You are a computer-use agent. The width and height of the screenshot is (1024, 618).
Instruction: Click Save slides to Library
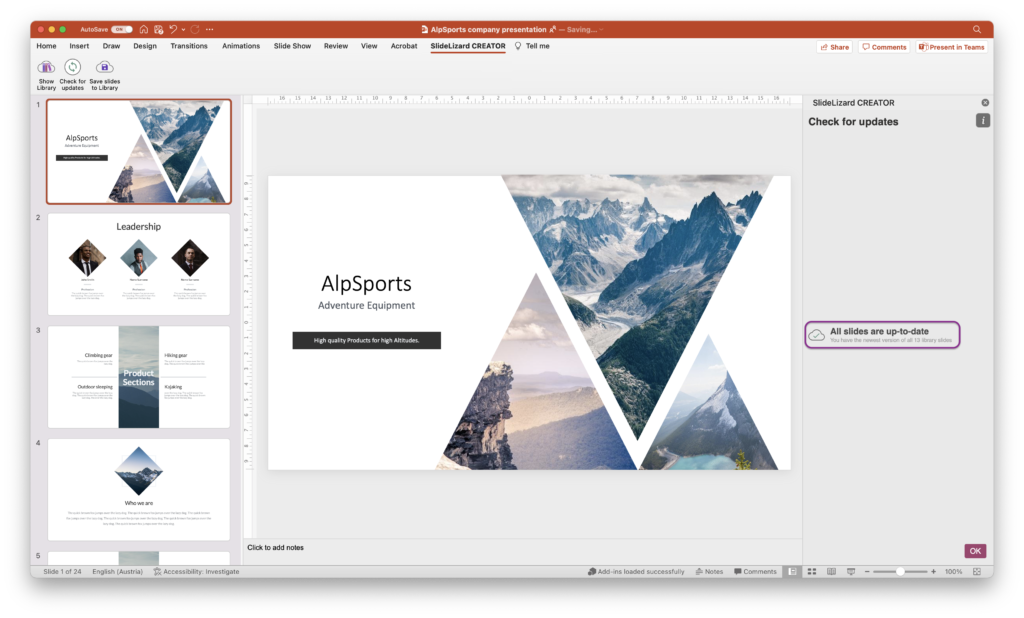coord(104,75)
